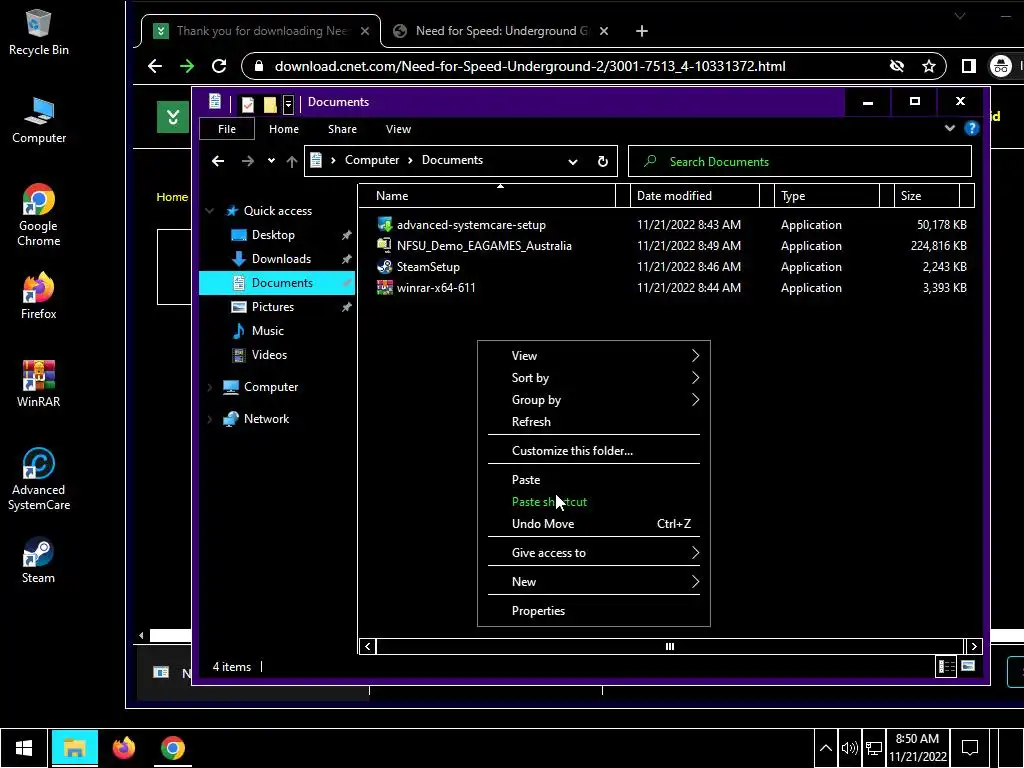Open the Quick Access Toolbar customize dropdown

(288, 104)
